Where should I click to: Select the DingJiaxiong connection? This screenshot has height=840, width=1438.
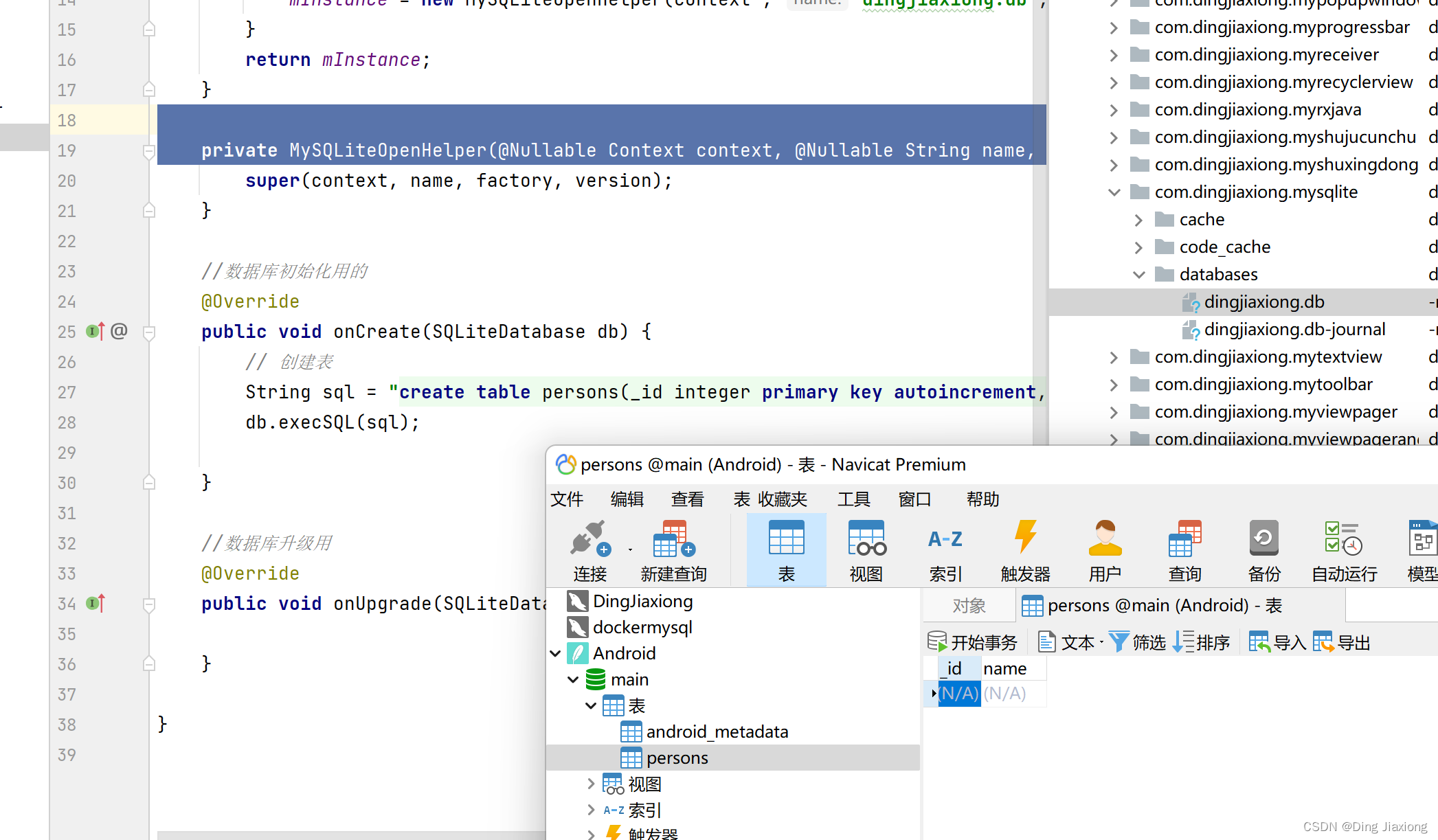click(x=642, y=601)
